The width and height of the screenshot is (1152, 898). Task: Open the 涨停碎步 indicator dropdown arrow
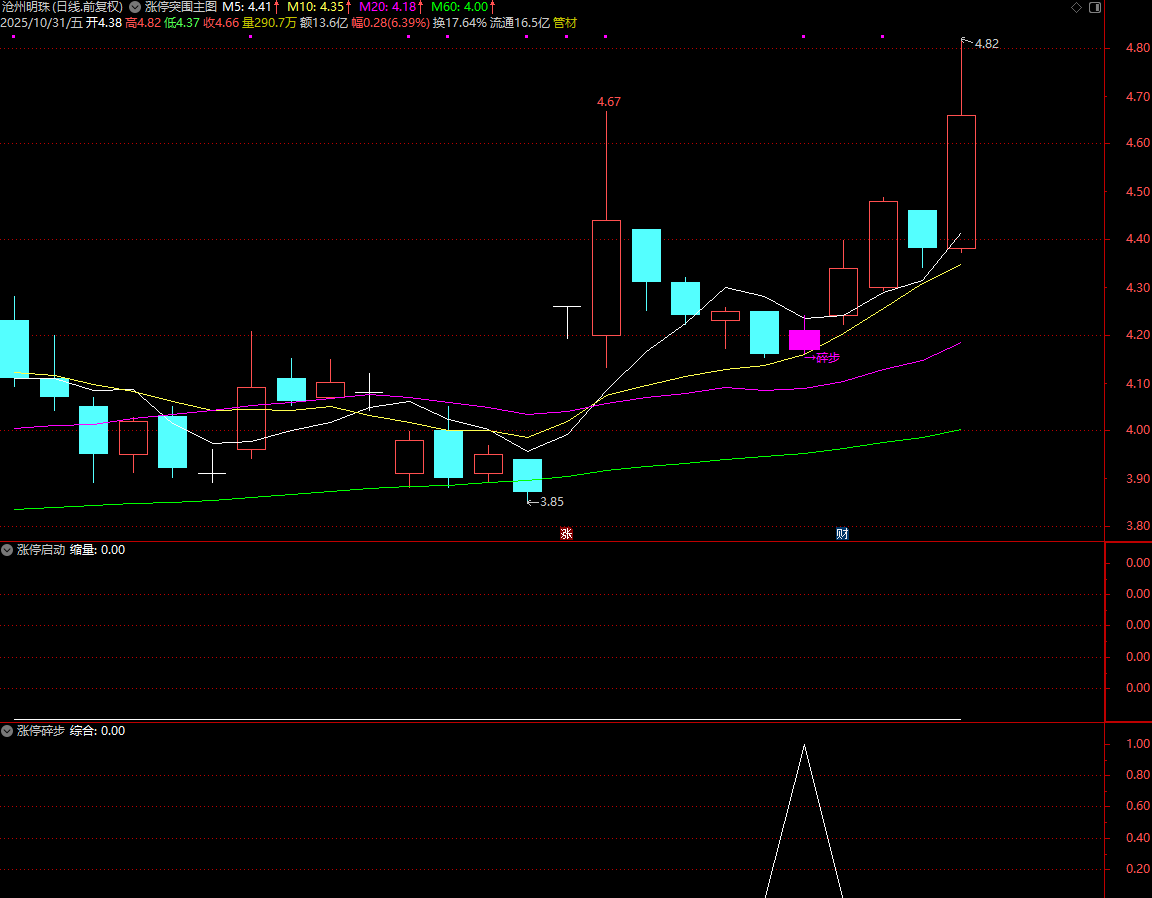pyautogui.click(x=8, y=731)
